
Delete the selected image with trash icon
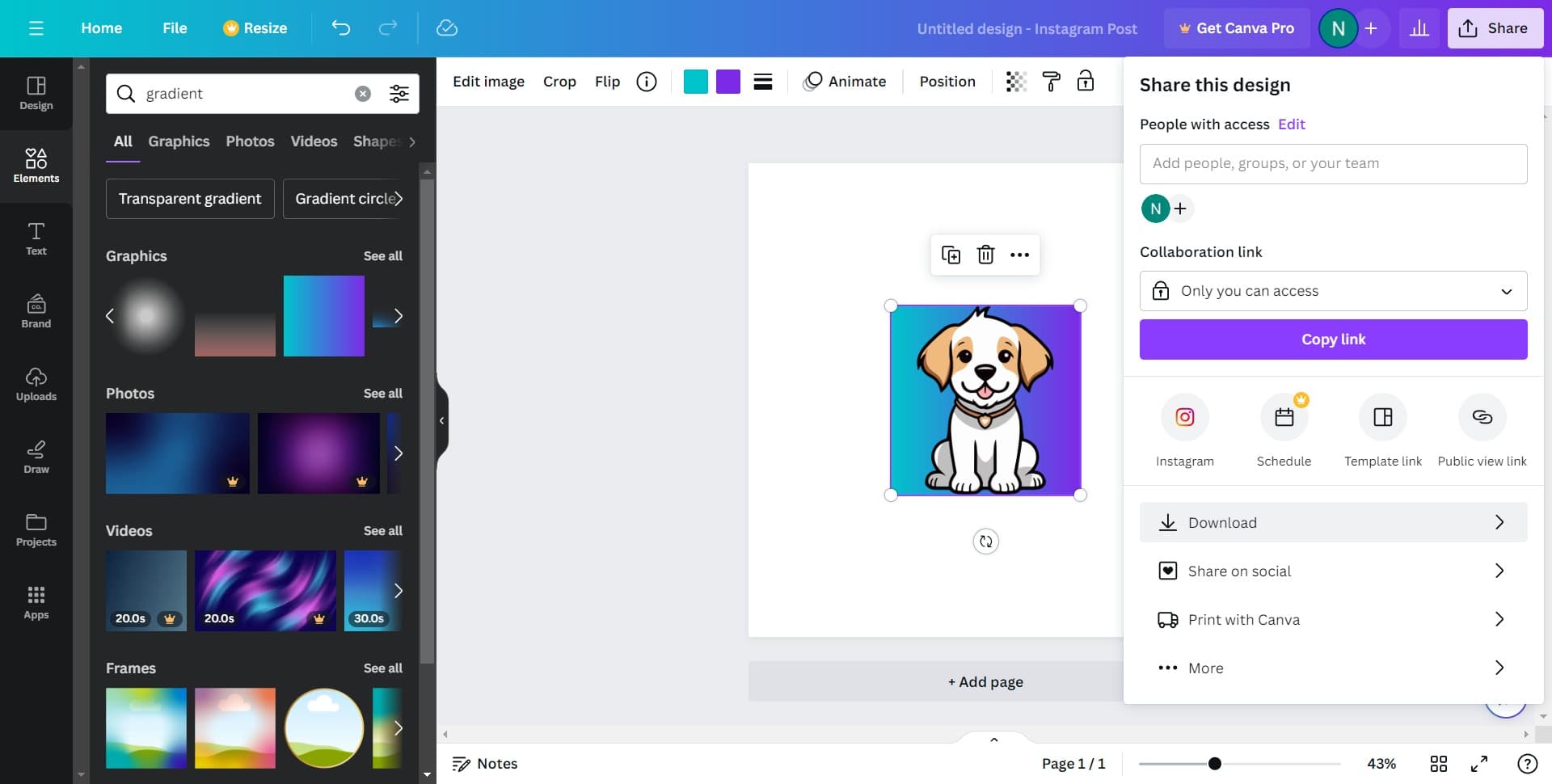(985, 254)
